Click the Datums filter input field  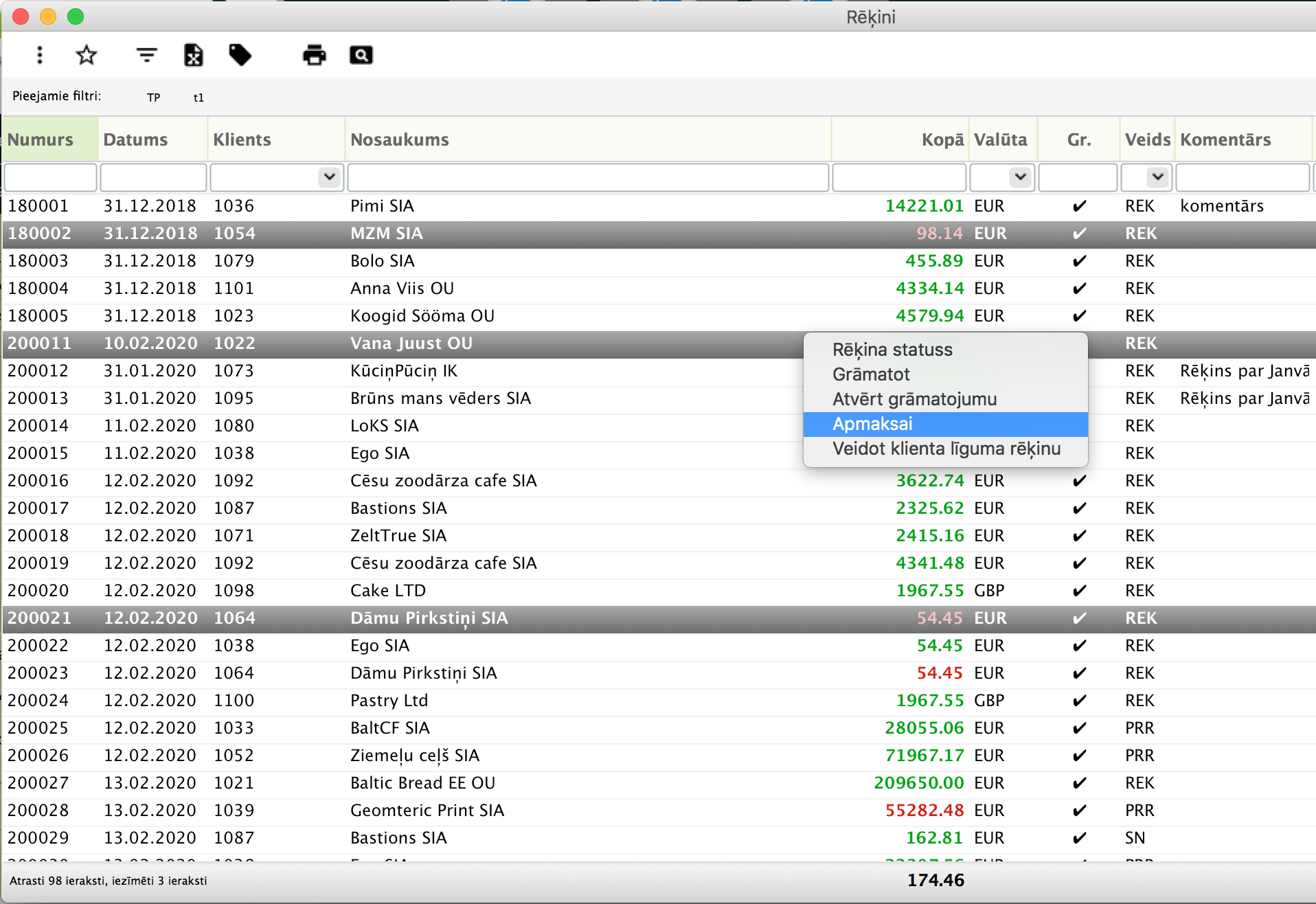point(153,177)
